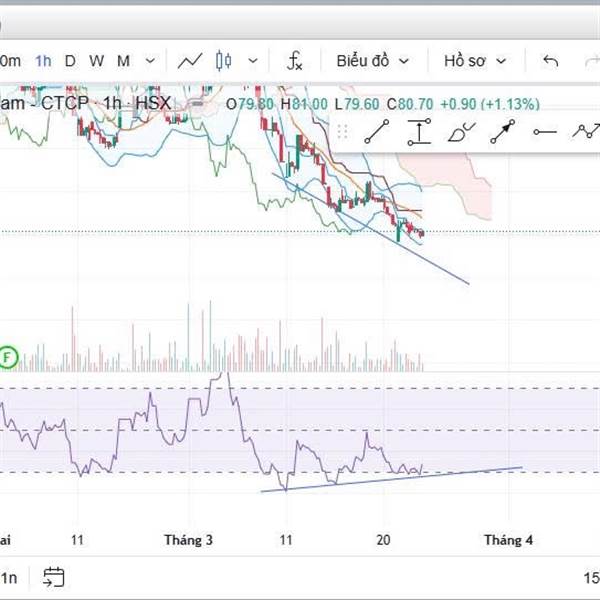
Task: Select the candlestick chart type icon
Action: point(223,61)
